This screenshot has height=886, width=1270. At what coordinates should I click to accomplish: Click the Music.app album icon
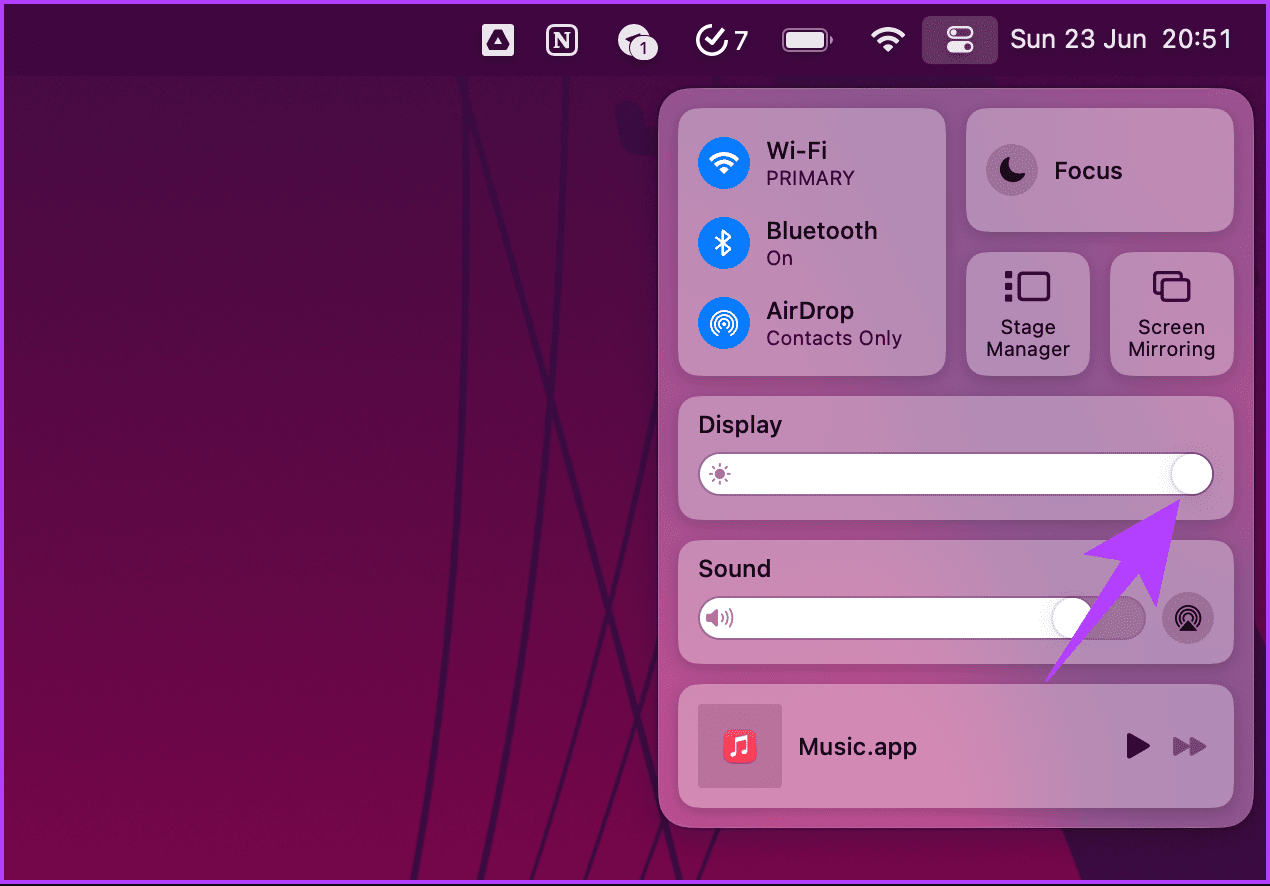pyautogui.click(x=740, y=746)
